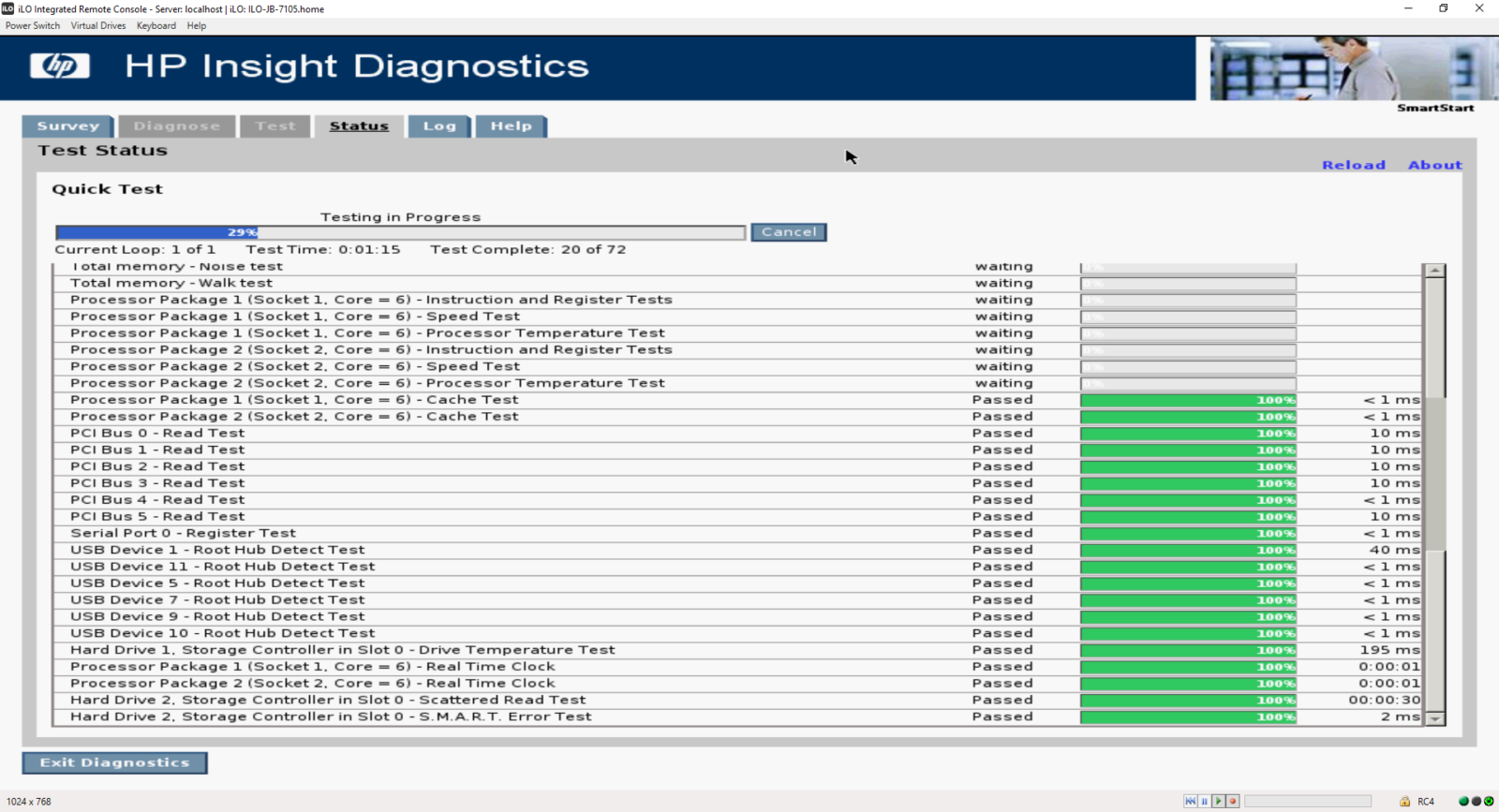Image resolution: width=1499 pixels, height=812 pixels.
Task: Open the Keyboard menu
Action: [156, 26]
